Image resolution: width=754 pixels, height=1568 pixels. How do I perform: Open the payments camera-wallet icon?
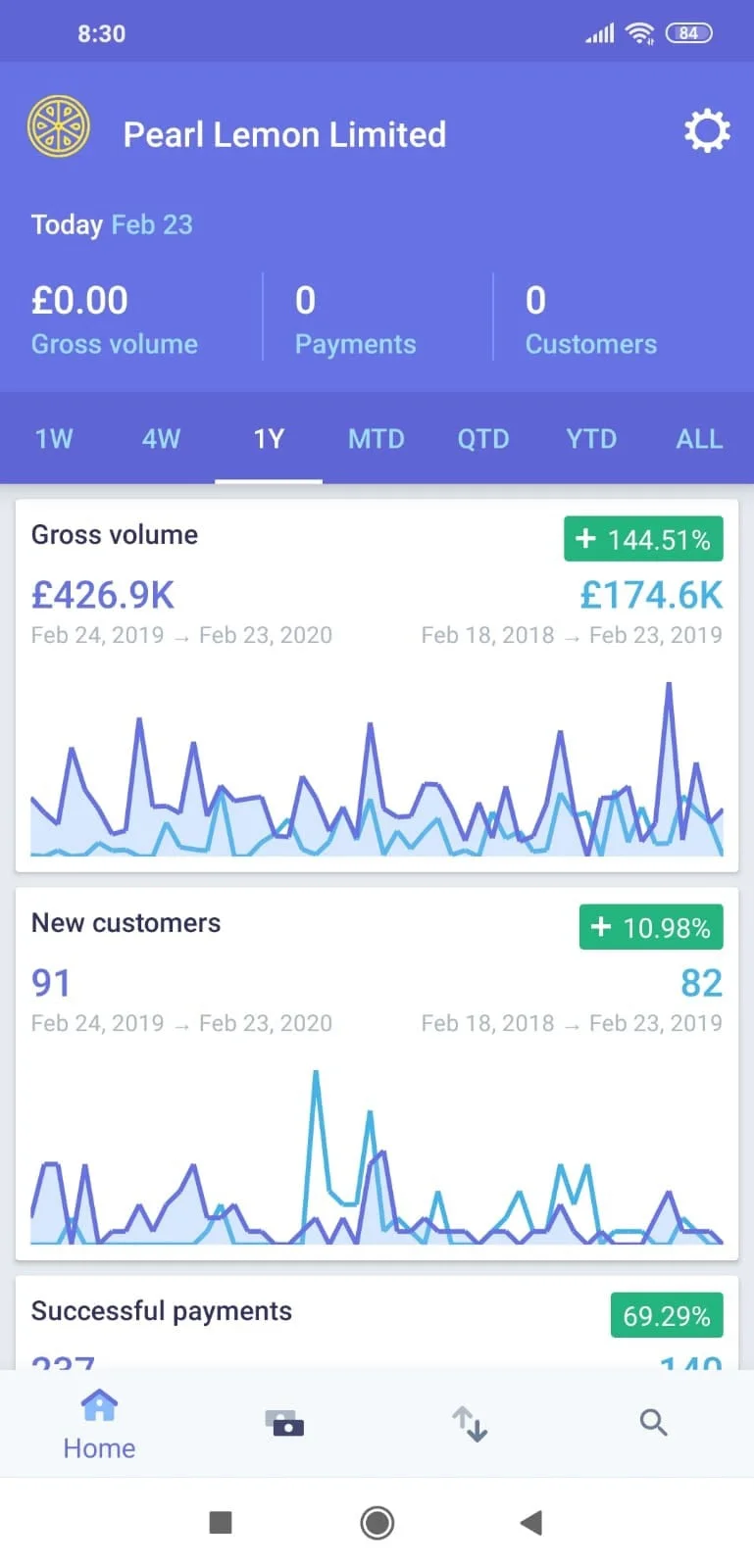tap(285, 1423)
